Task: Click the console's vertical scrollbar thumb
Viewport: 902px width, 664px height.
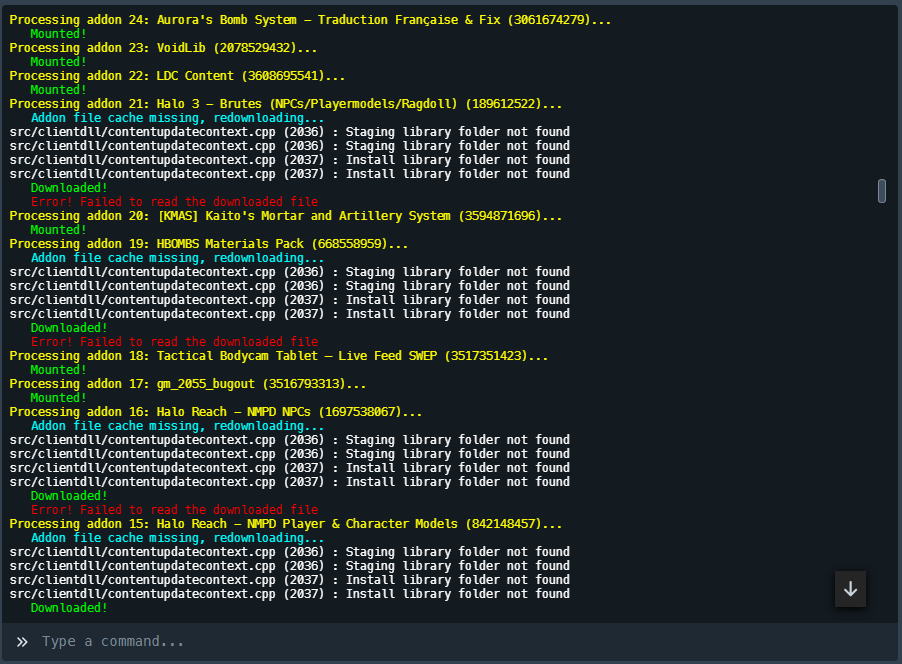Action: coord(881,191)
